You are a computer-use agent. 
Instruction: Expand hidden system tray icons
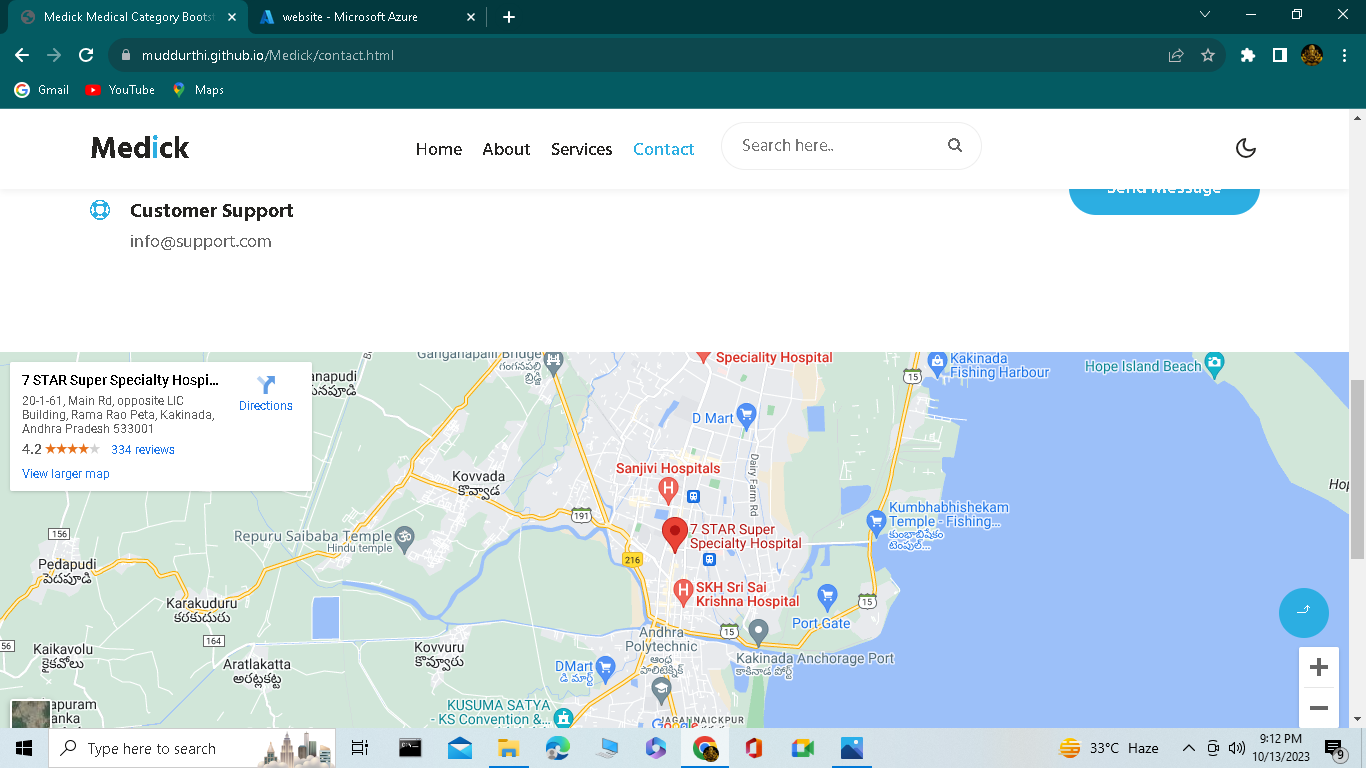(x=1189, y=747)
